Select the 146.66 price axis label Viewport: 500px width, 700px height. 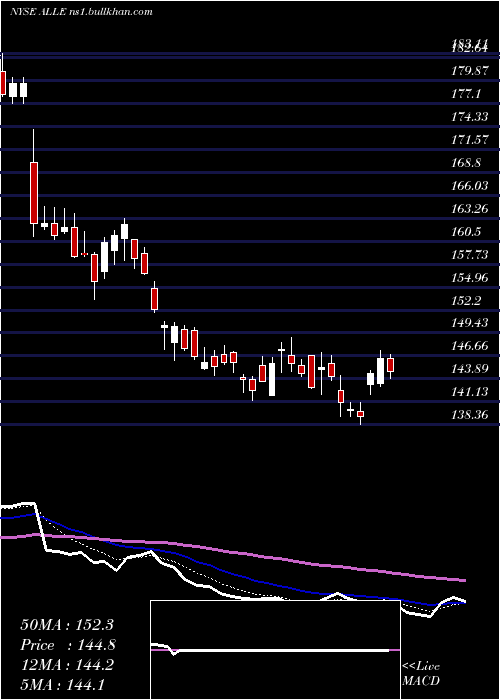pyautogui.click(x=469, y=346)
